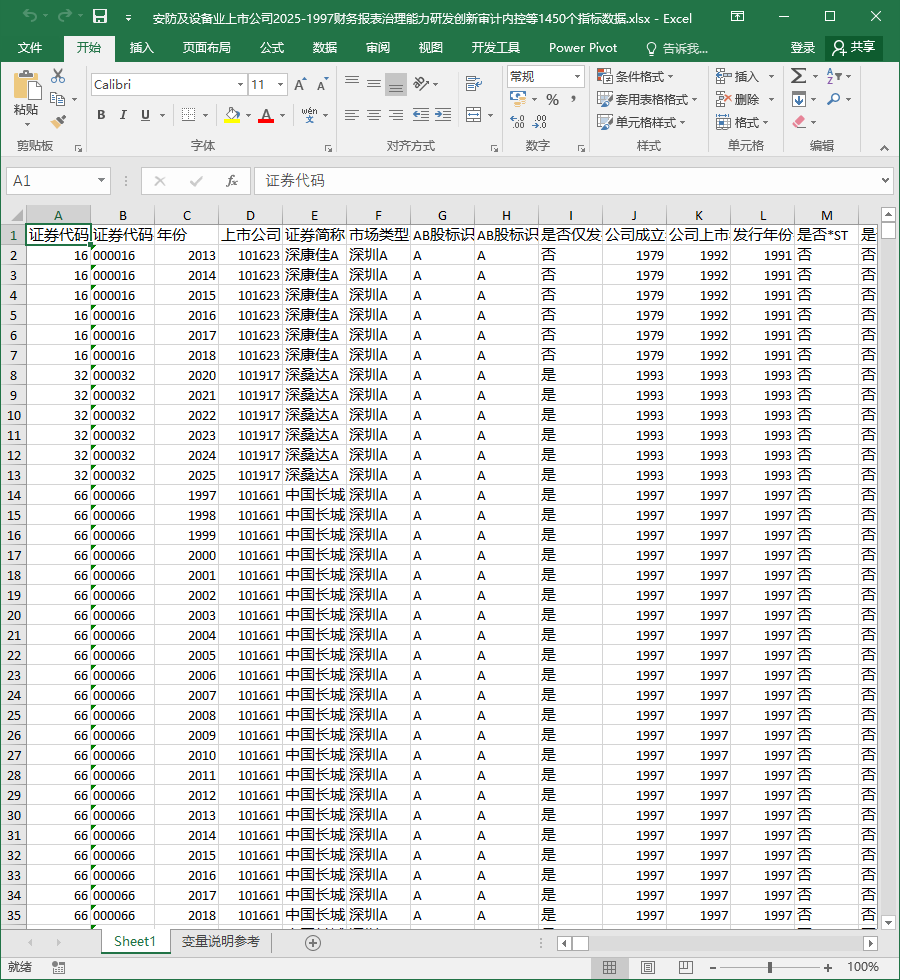The height and width of the screenshot is (980, 900).
Task: Click the Format Painter brush icon
Action: (x=58, y=122)
